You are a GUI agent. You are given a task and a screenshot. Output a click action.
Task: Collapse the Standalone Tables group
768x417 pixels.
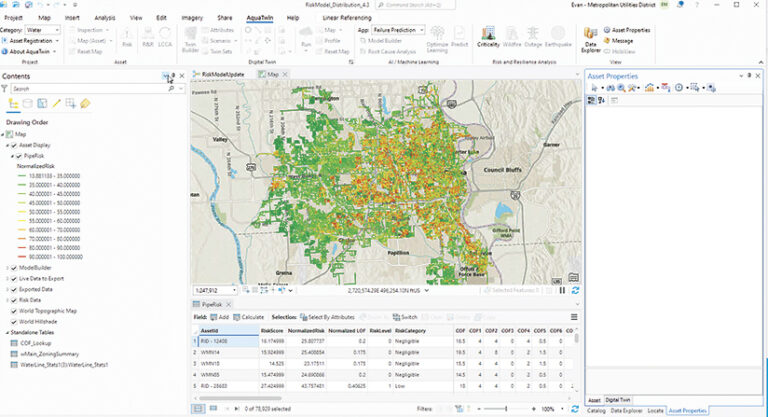[x=7, y=333]
